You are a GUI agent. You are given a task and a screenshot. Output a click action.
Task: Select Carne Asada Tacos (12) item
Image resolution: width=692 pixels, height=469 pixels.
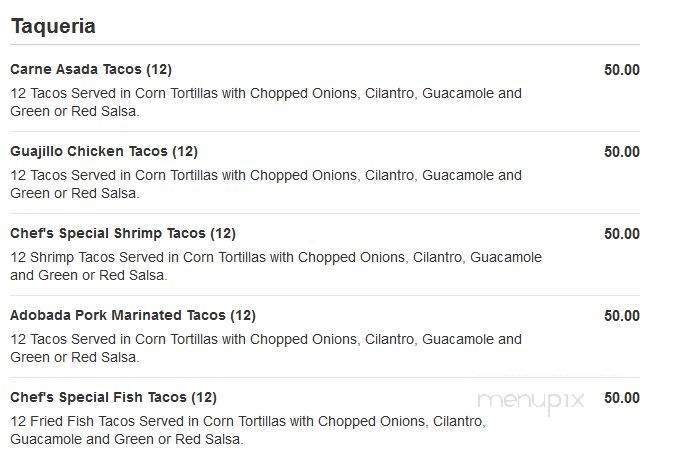[x=91, y=69]
